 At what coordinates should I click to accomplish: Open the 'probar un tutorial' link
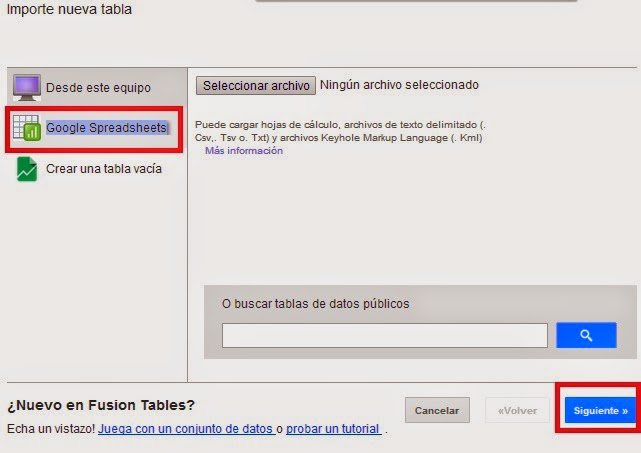point(333,428)
